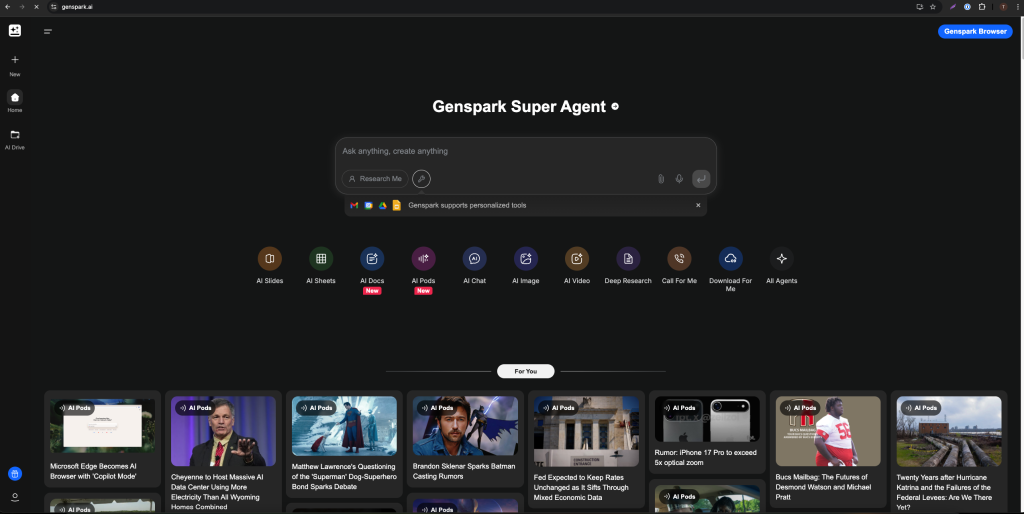Click AI Pods badge on the Cheyenne card
Image resolution: width=1024 pixels, height=514 pixels.
(195, 408)
